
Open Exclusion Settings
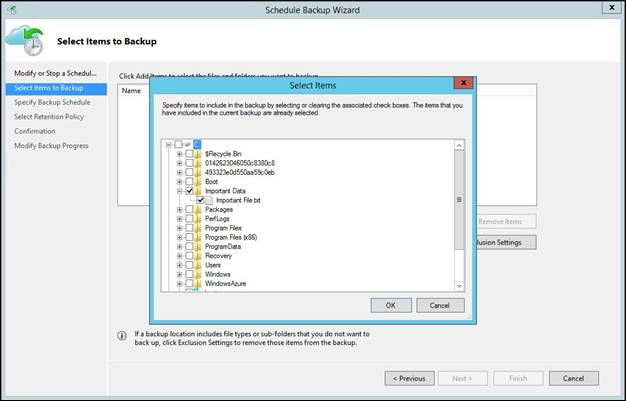(x=506, y=242)
